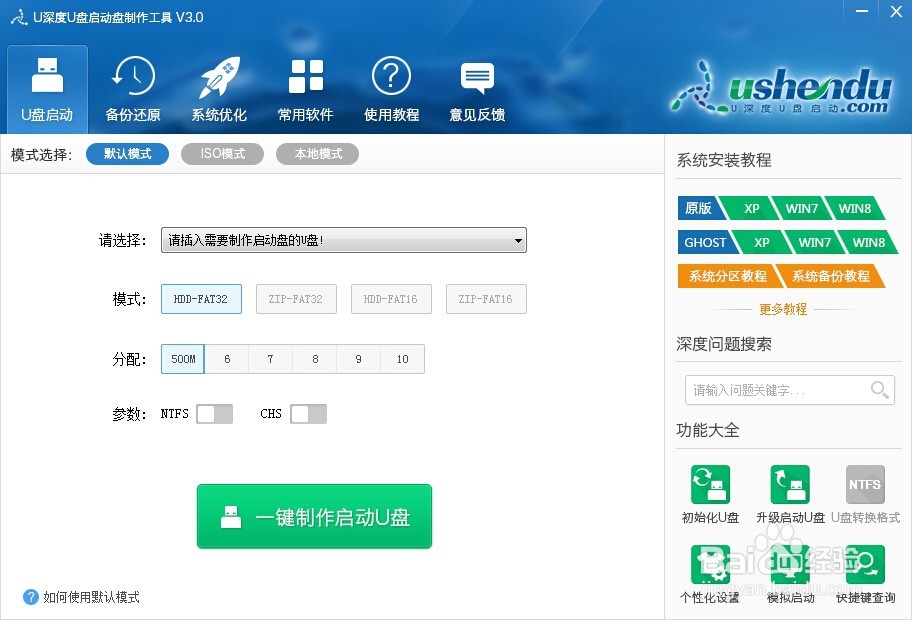This screenshot has height=620, width=912.
Task: Select the U盘启动 navigation icon
Action: [46, 88]
